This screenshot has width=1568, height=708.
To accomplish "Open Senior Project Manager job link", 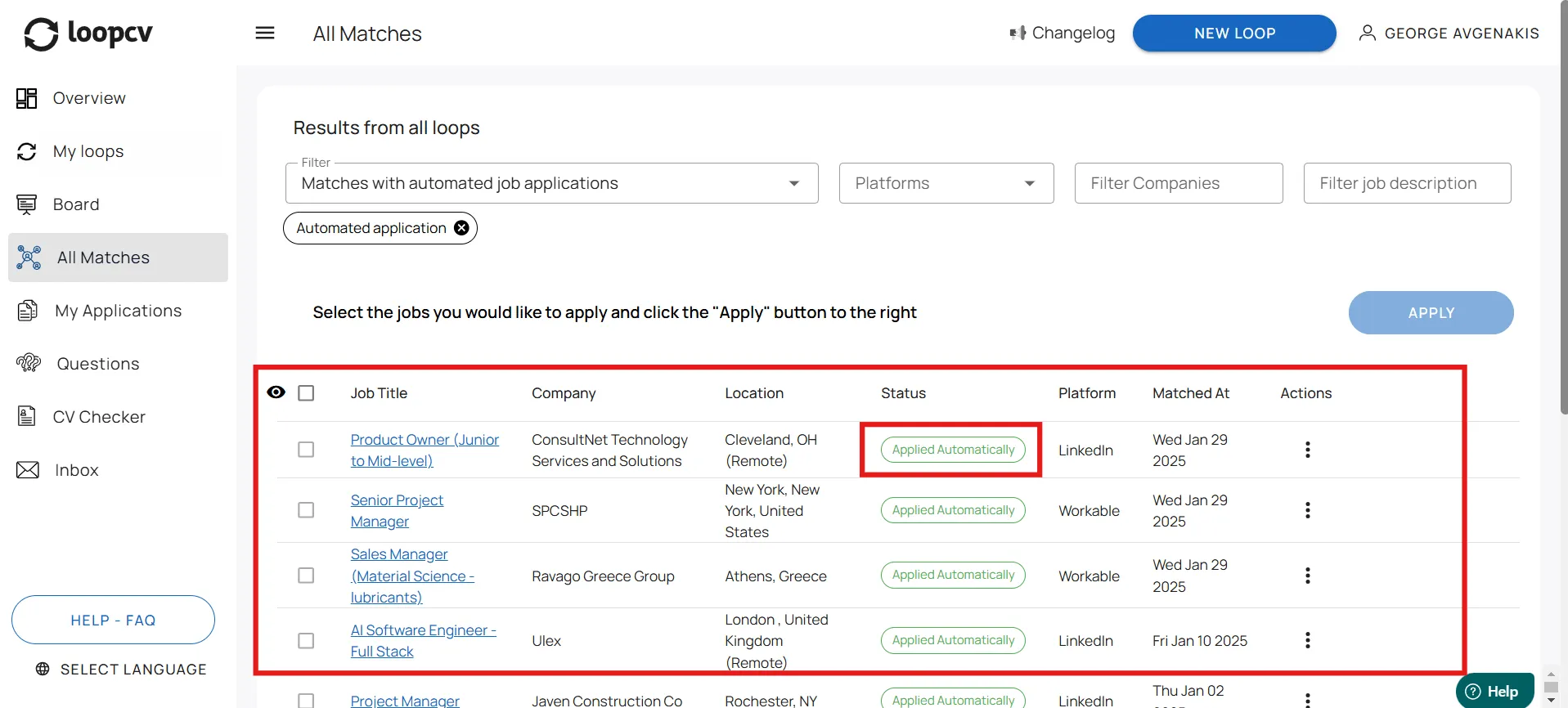I will pyautogui.click(x=397, y=511).
